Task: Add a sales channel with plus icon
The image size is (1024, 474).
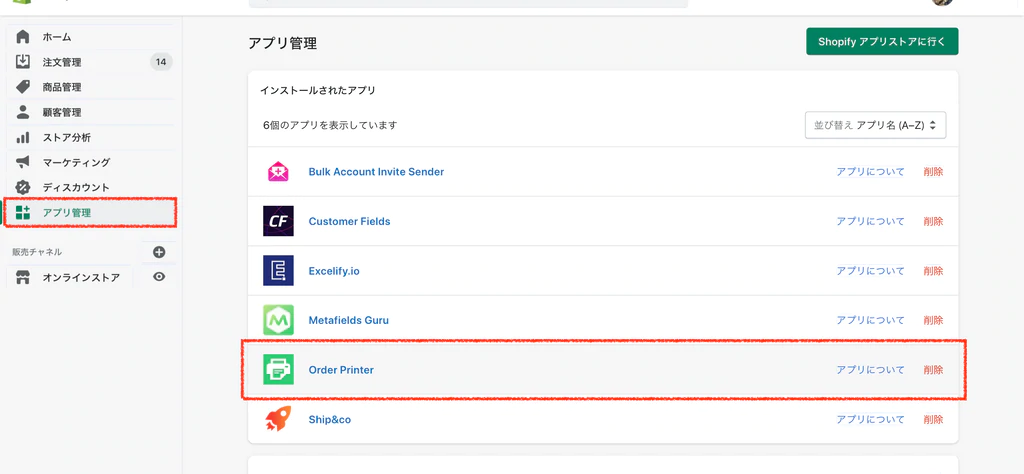Action: tap(159, 252)
